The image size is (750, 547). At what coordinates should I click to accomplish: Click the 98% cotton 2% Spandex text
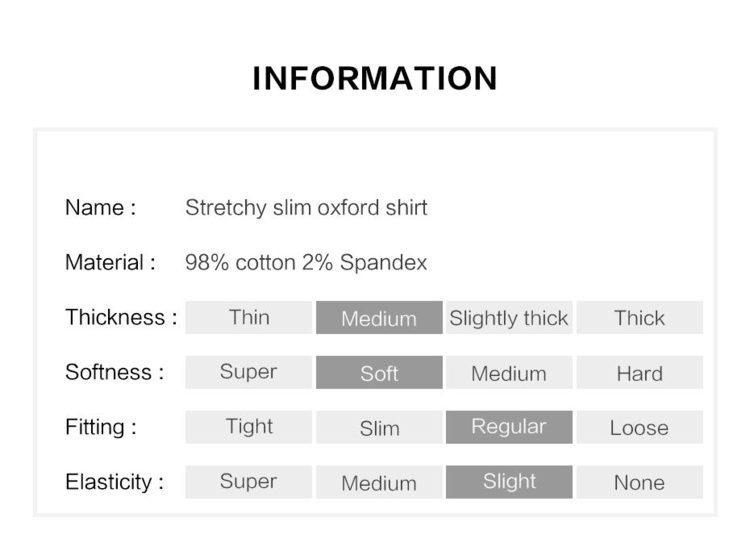click(306, 263)
